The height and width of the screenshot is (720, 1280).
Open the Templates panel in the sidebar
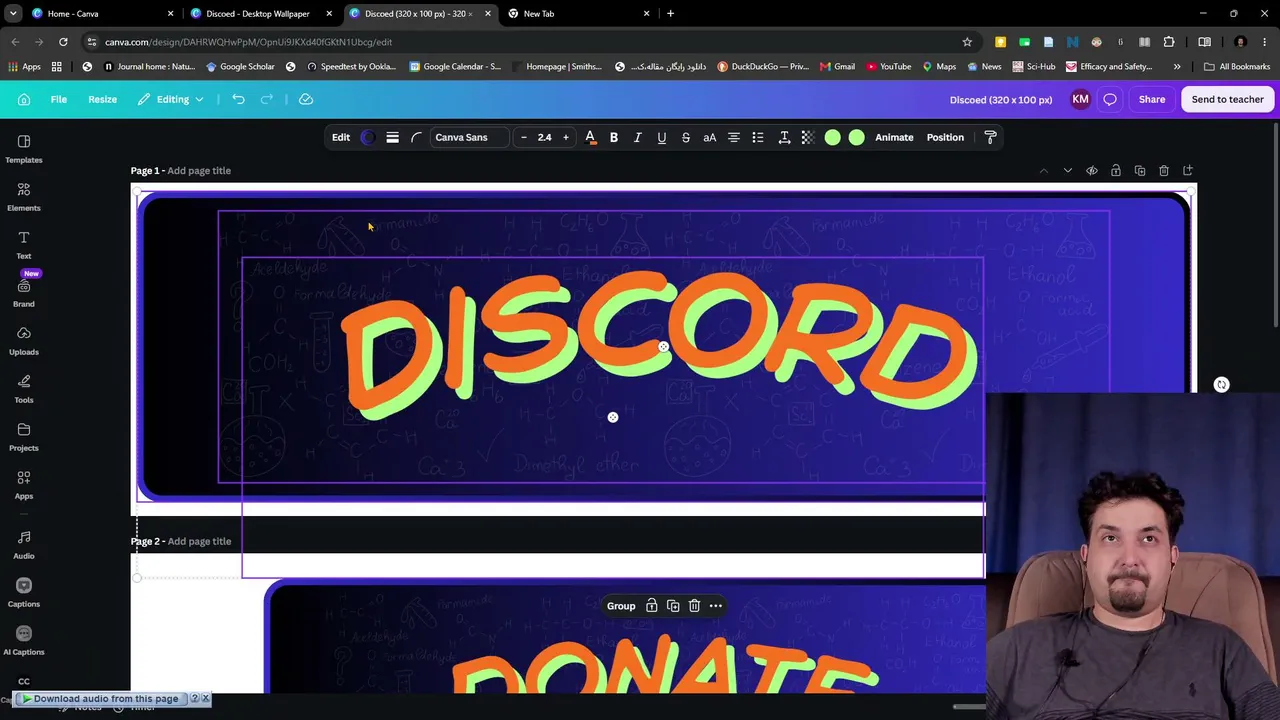point(24,148)
